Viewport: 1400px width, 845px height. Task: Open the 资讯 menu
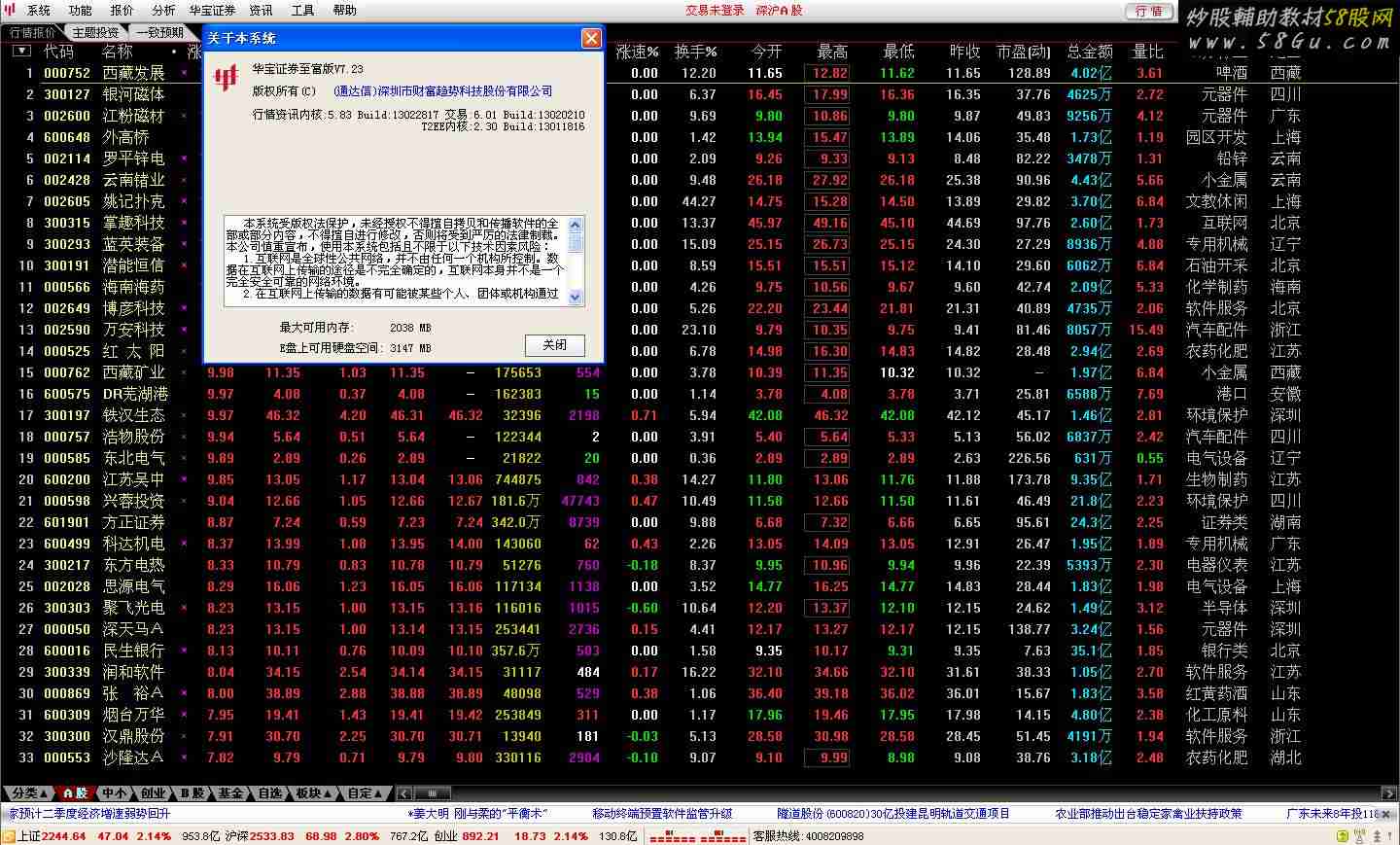[262, 10]
